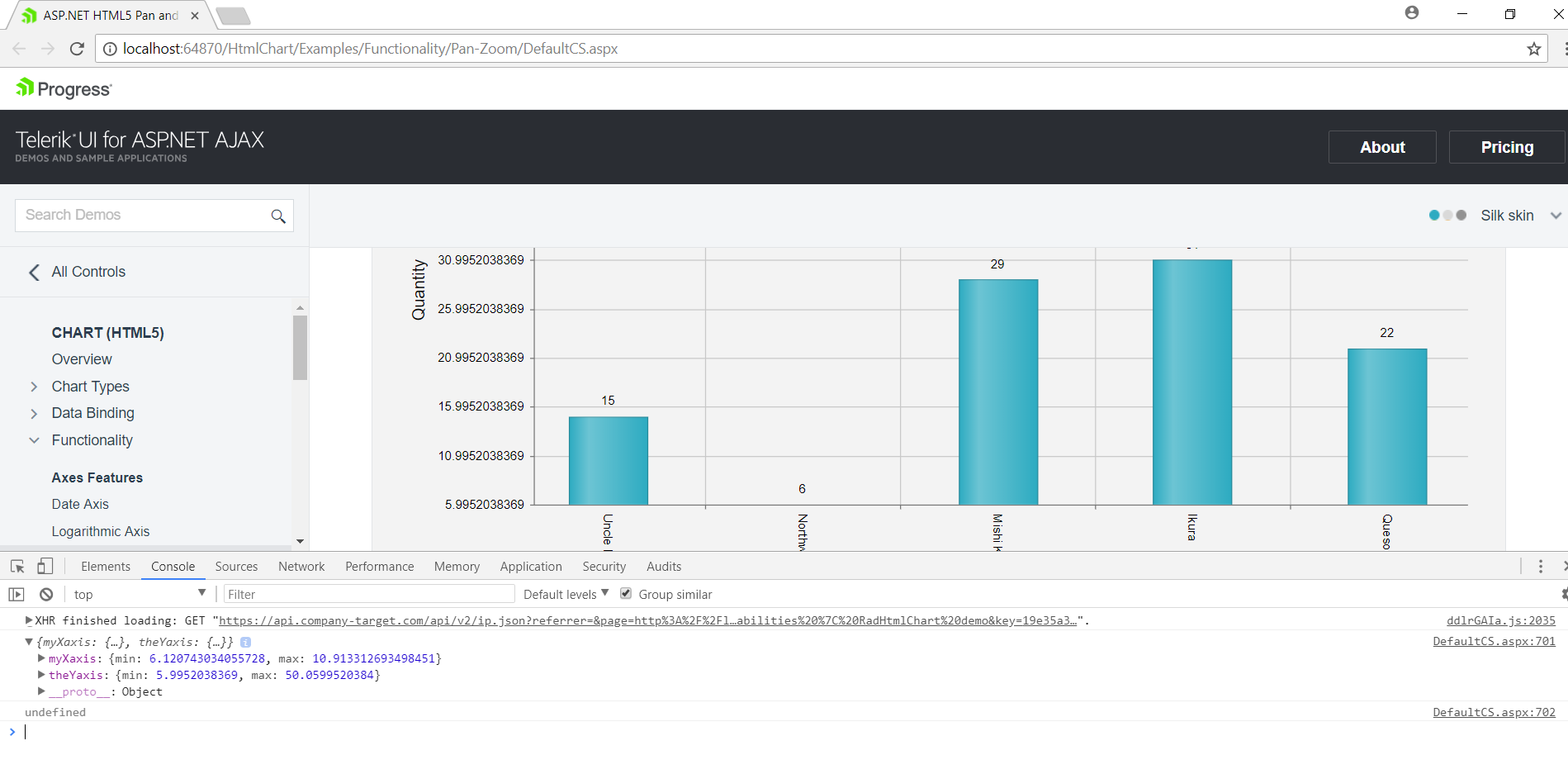
Task: Click the info badge beside the logged object
Action: (x=246, y=642)
